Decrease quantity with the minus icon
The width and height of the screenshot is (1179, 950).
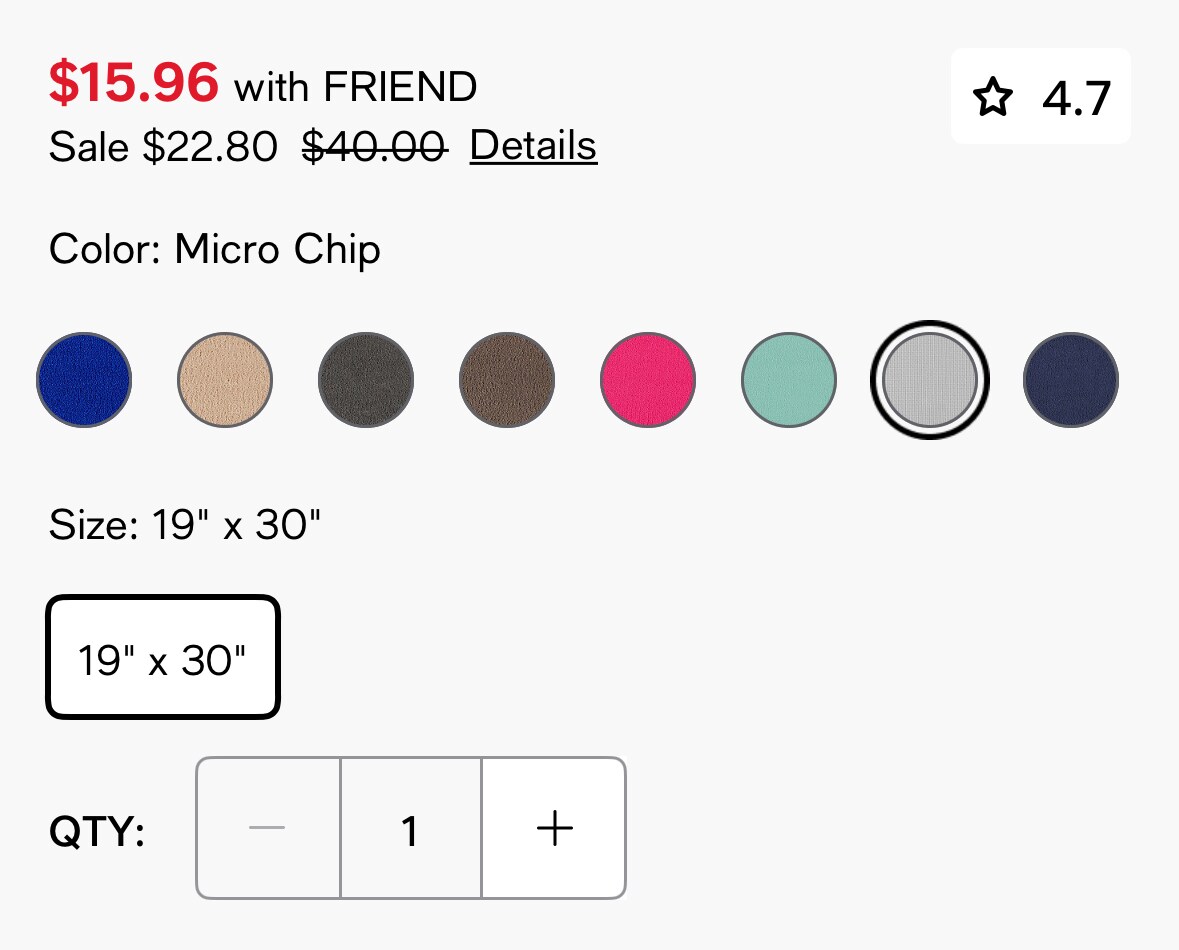(267, 828)
